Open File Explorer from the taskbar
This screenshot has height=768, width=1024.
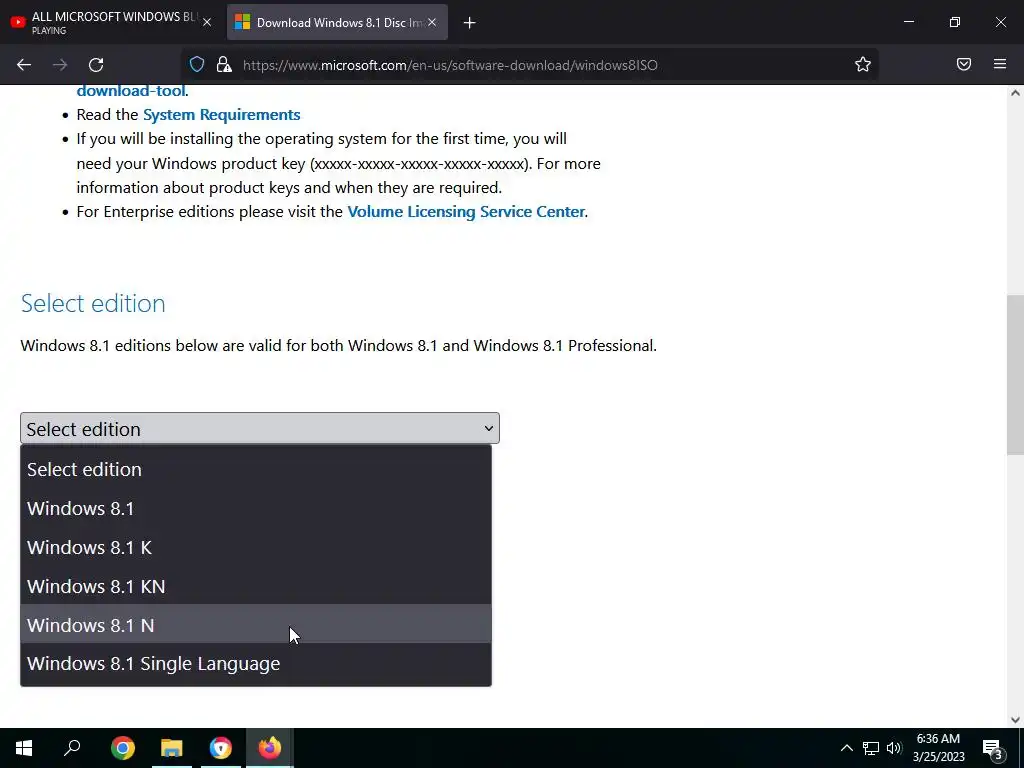click(x=172, y=748)
